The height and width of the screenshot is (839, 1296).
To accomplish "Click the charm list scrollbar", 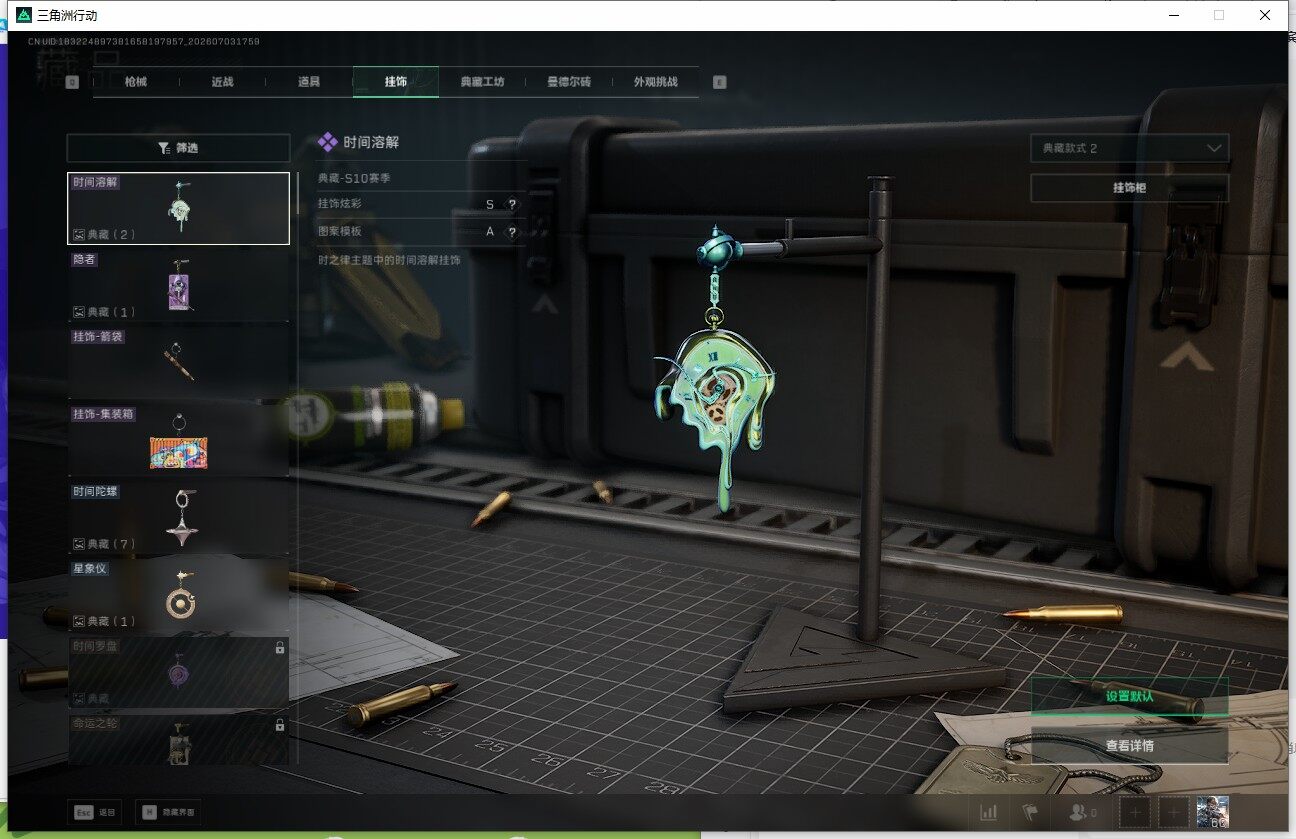I will (x=297, y=468).
